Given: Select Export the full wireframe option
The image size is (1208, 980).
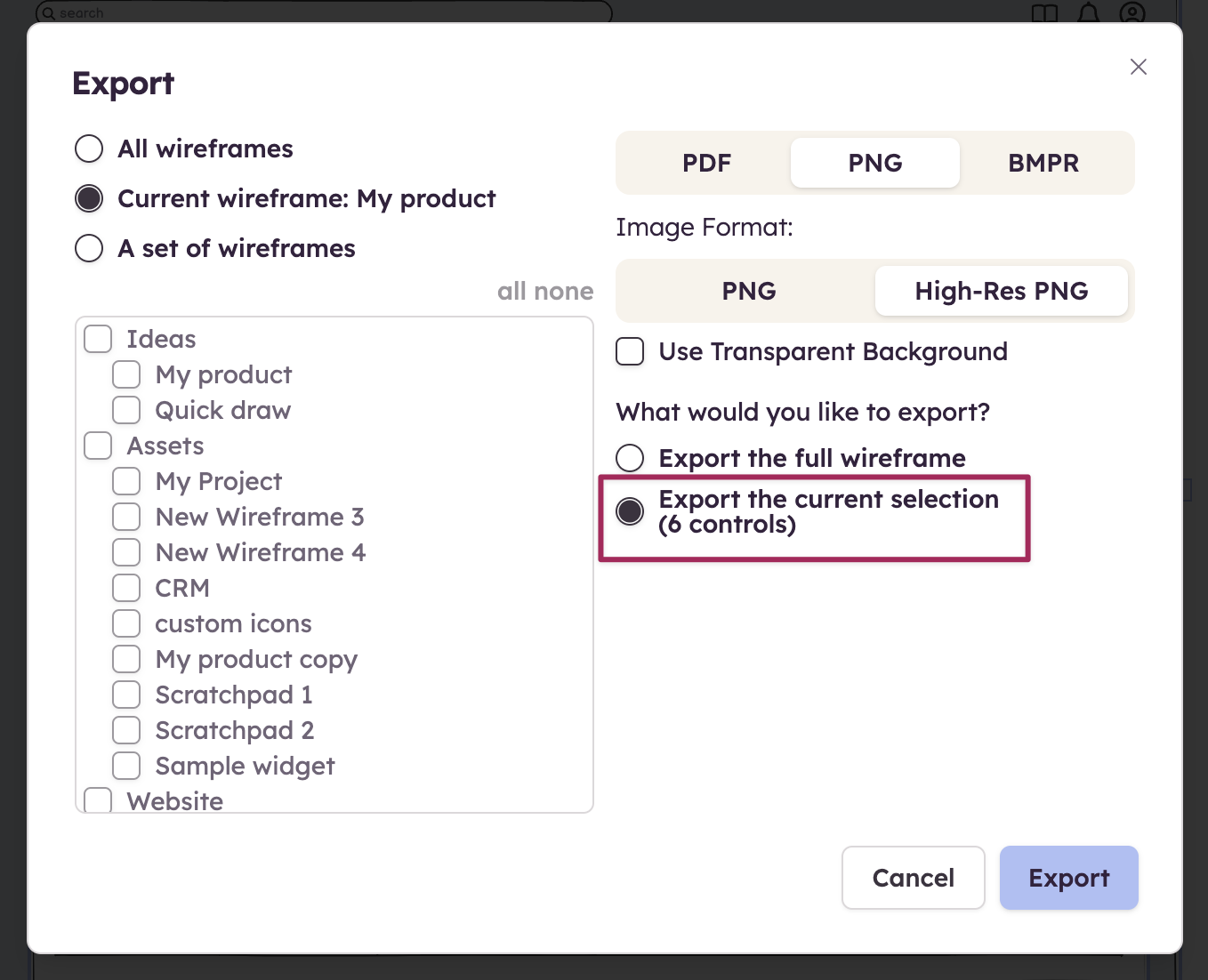Looking at the screenshot, I should coord(630,458).
